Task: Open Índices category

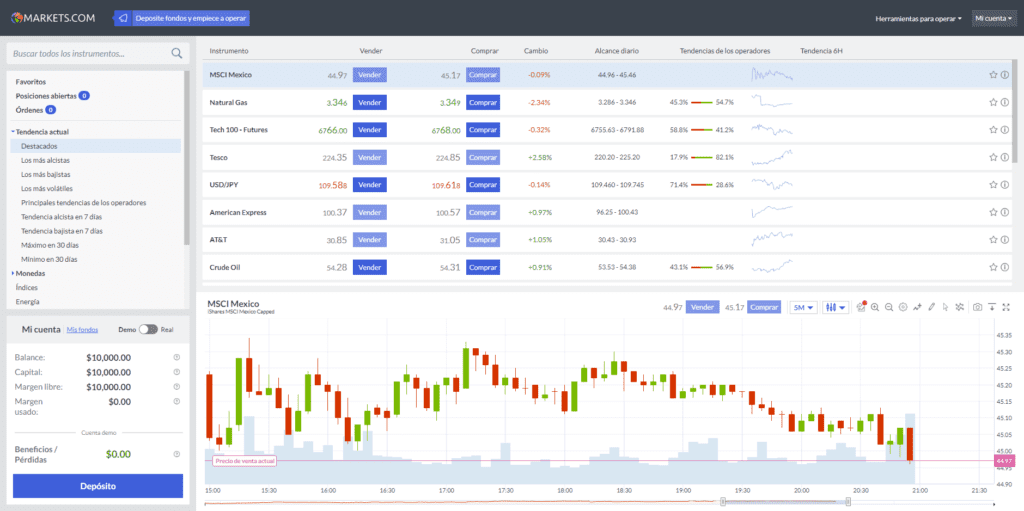Action: 26,288
